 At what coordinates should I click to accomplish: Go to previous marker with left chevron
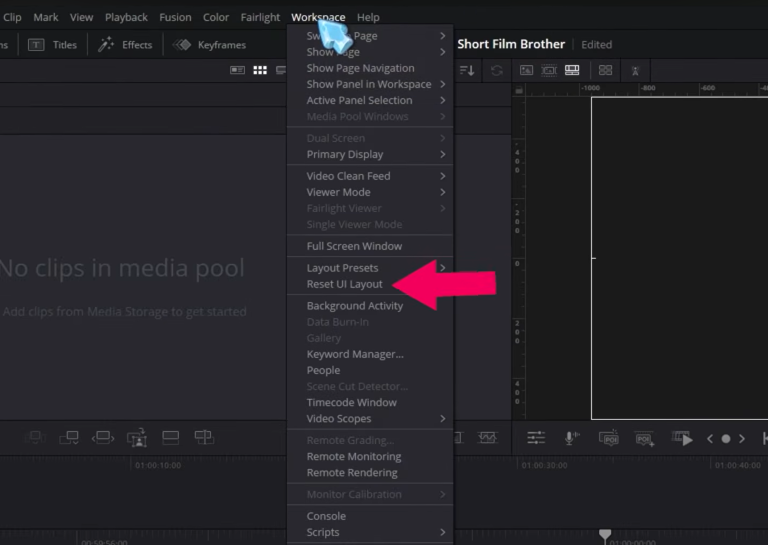coord(710,439)
